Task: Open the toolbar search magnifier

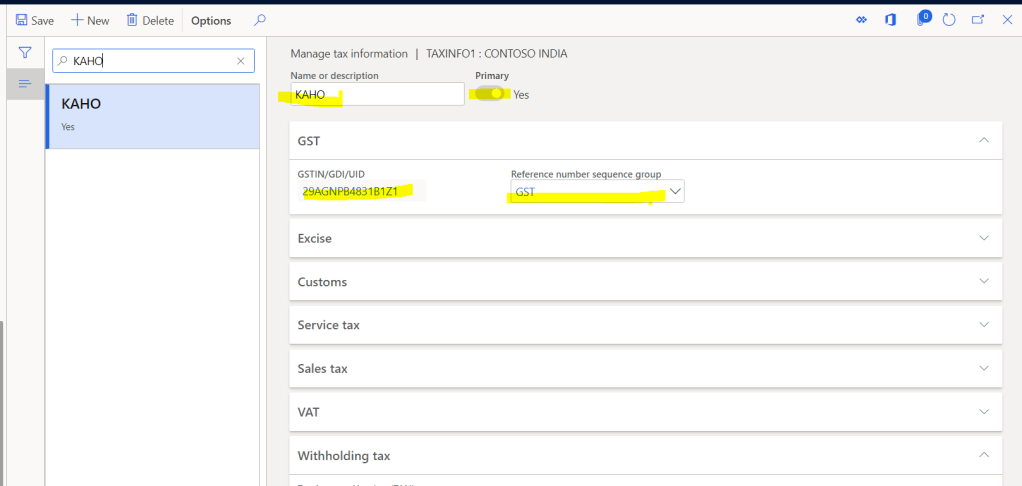Action: coord(260,20)
